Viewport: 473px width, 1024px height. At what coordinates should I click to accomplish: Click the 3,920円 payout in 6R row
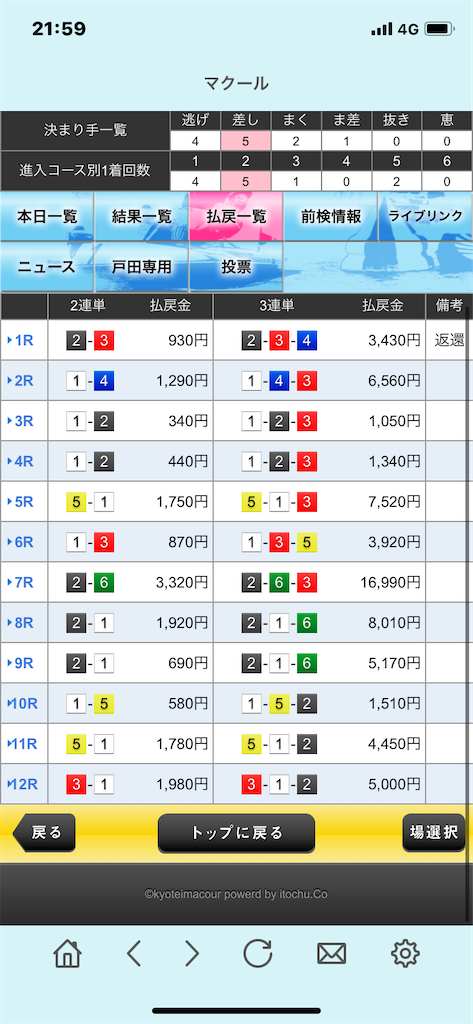pos(394,543)
